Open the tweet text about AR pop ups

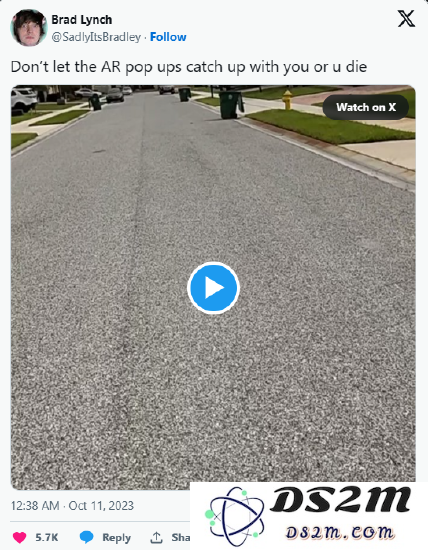[x=189, y=67]
